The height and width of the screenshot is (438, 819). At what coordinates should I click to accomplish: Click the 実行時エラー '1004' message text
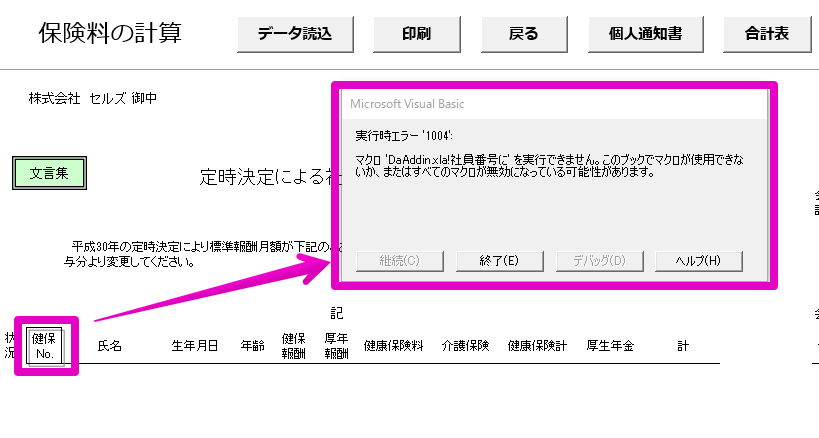pos(404,136)
